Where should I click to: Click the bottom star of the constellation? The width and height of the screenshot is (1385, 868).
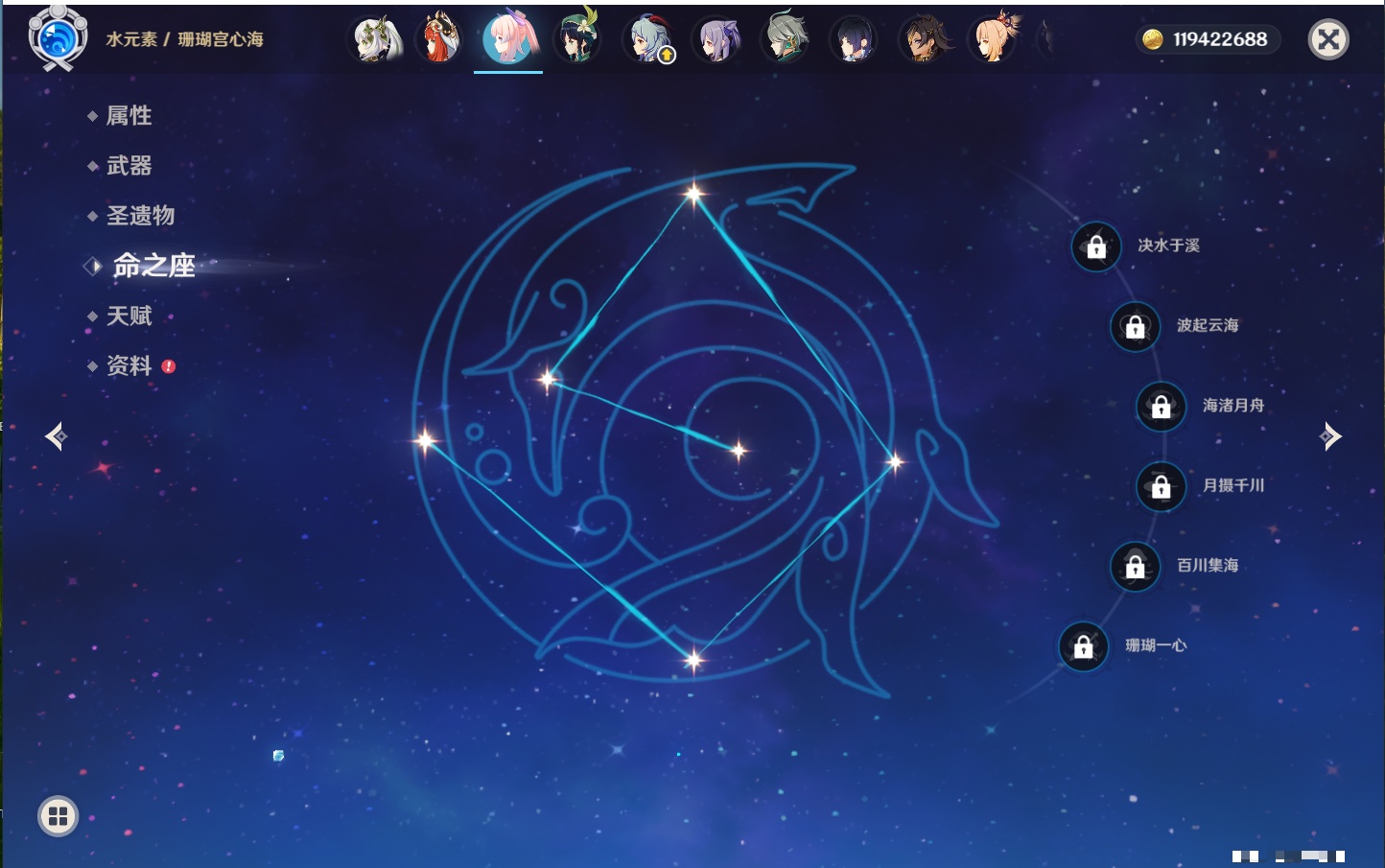pos(692,659)
